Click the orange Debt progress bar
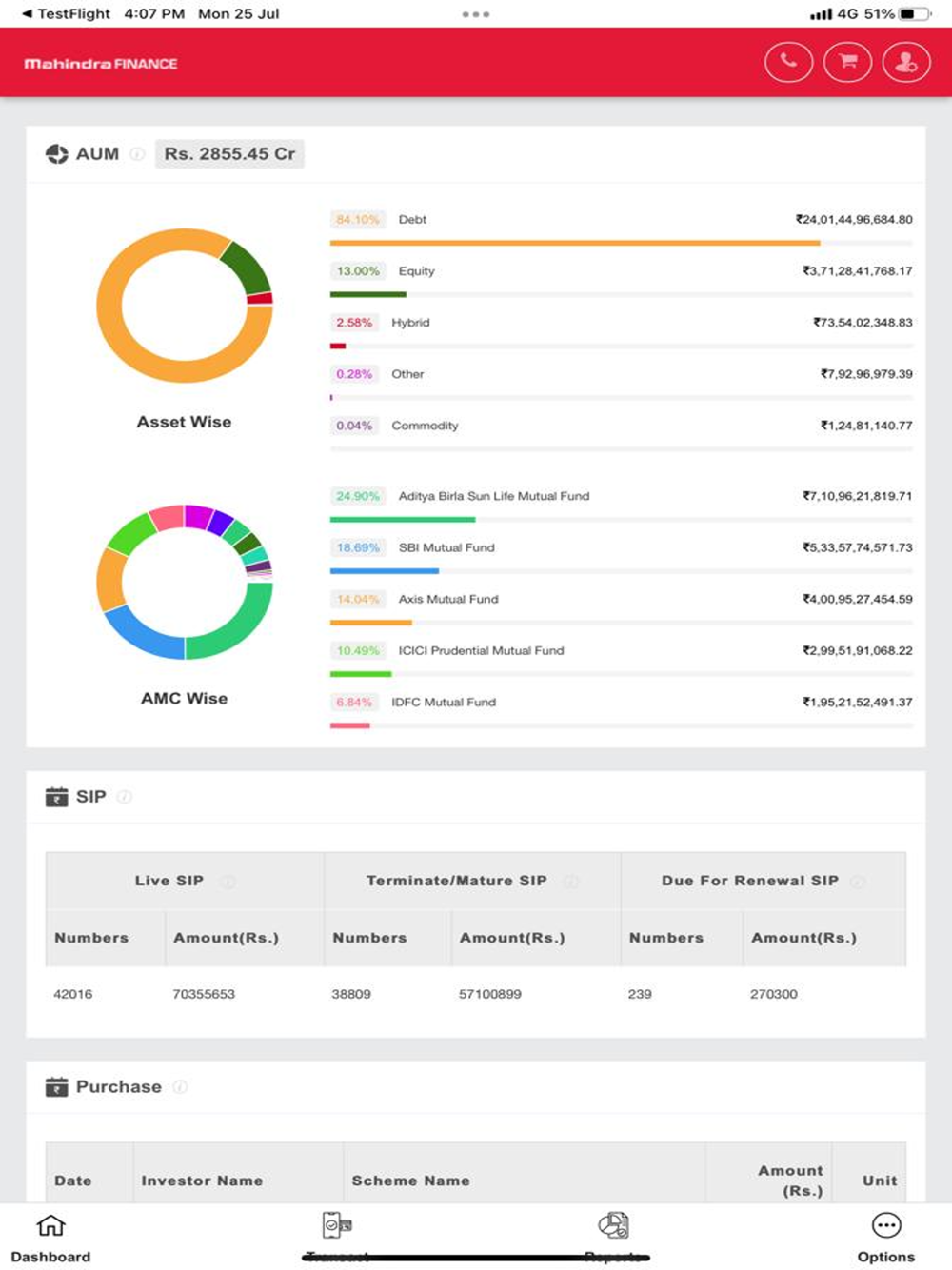This screenshot has width=952, height=1270. [575, 244]
